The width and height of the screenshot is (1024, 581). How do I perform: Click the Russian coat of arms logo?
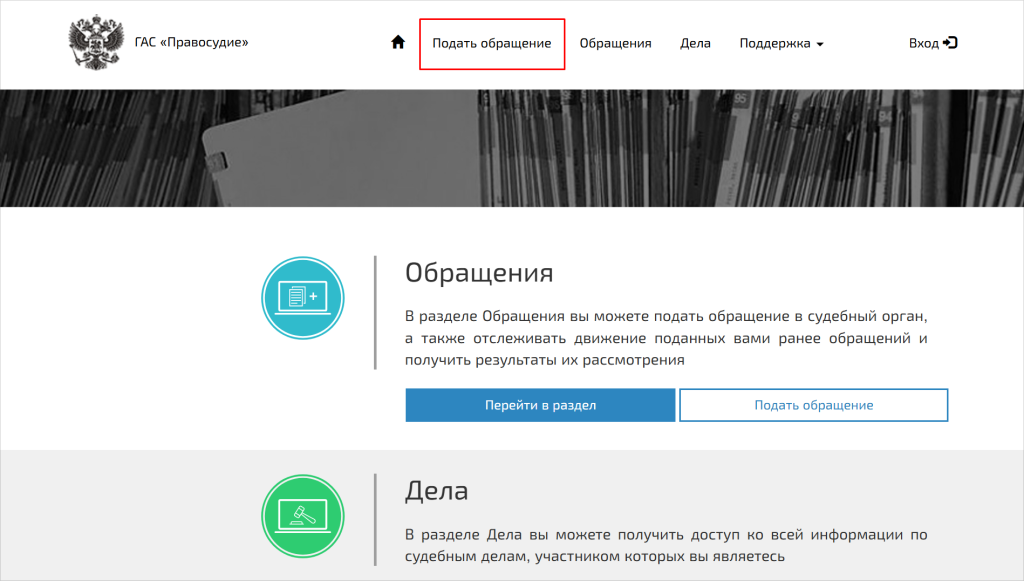[96, 42]
